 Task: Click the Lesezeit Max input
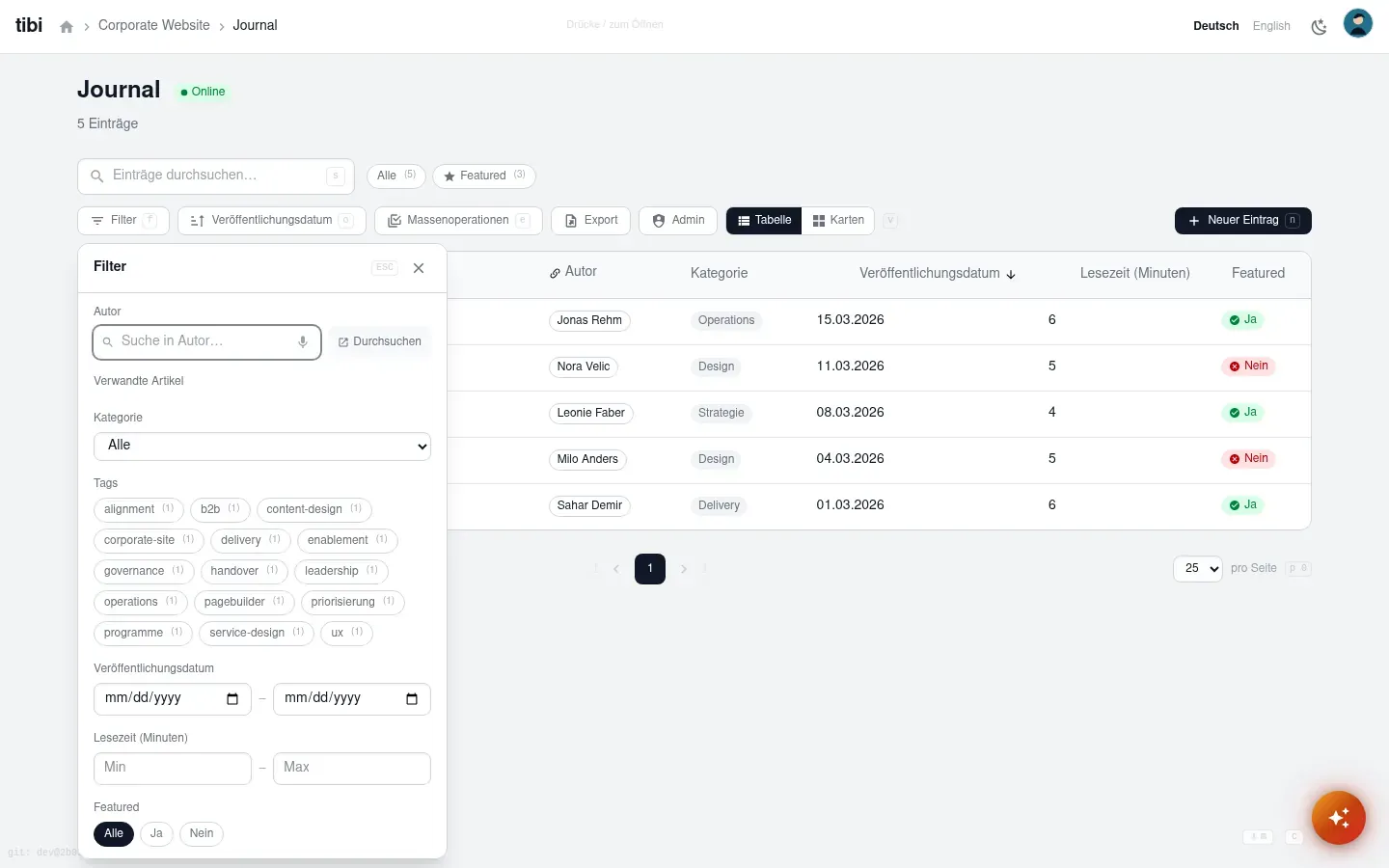[x=352, y=769]
